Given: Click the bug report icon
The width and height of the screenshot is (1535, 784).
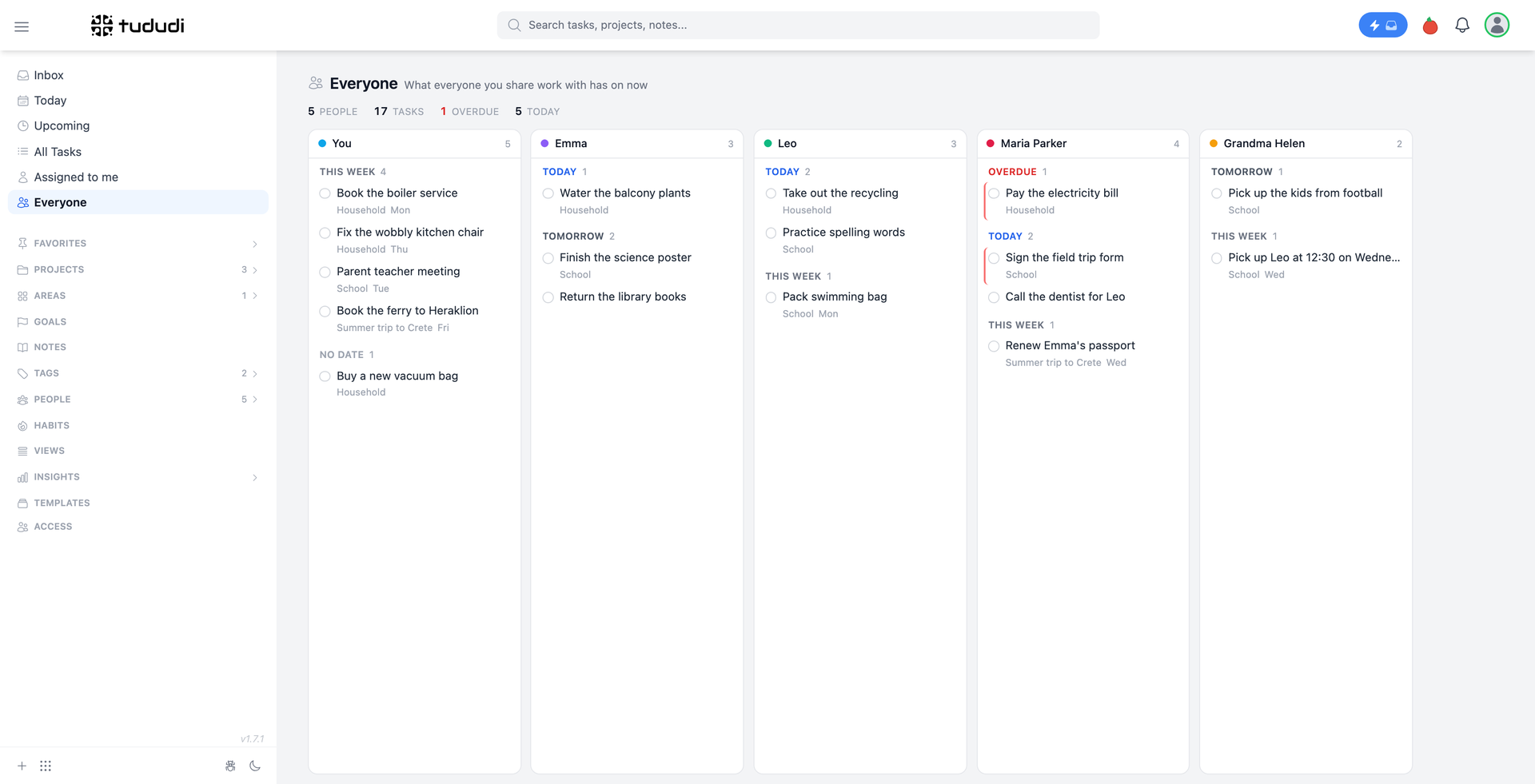Looking at the screenshot, I should (230, 766).
